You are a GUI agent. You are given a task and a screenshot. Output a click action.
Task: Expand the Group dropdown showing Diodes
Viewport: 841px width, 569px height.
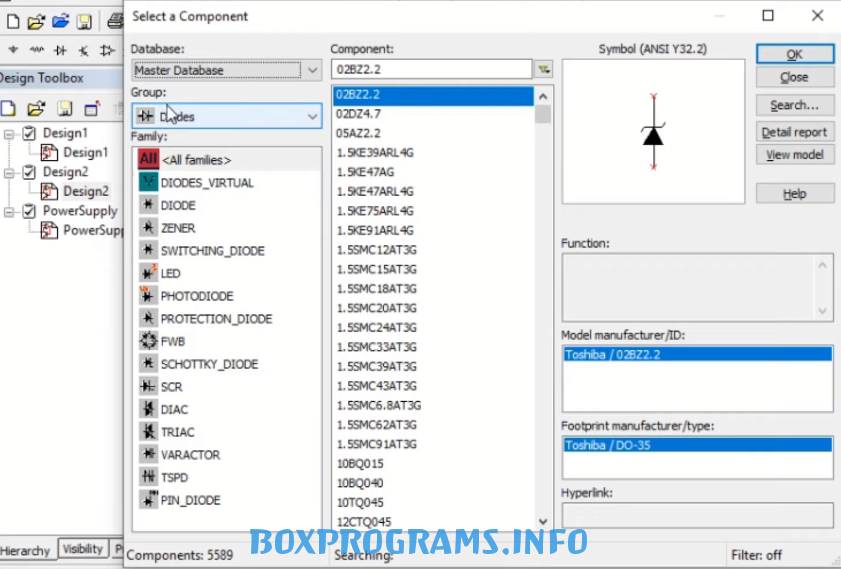[312, 116]
